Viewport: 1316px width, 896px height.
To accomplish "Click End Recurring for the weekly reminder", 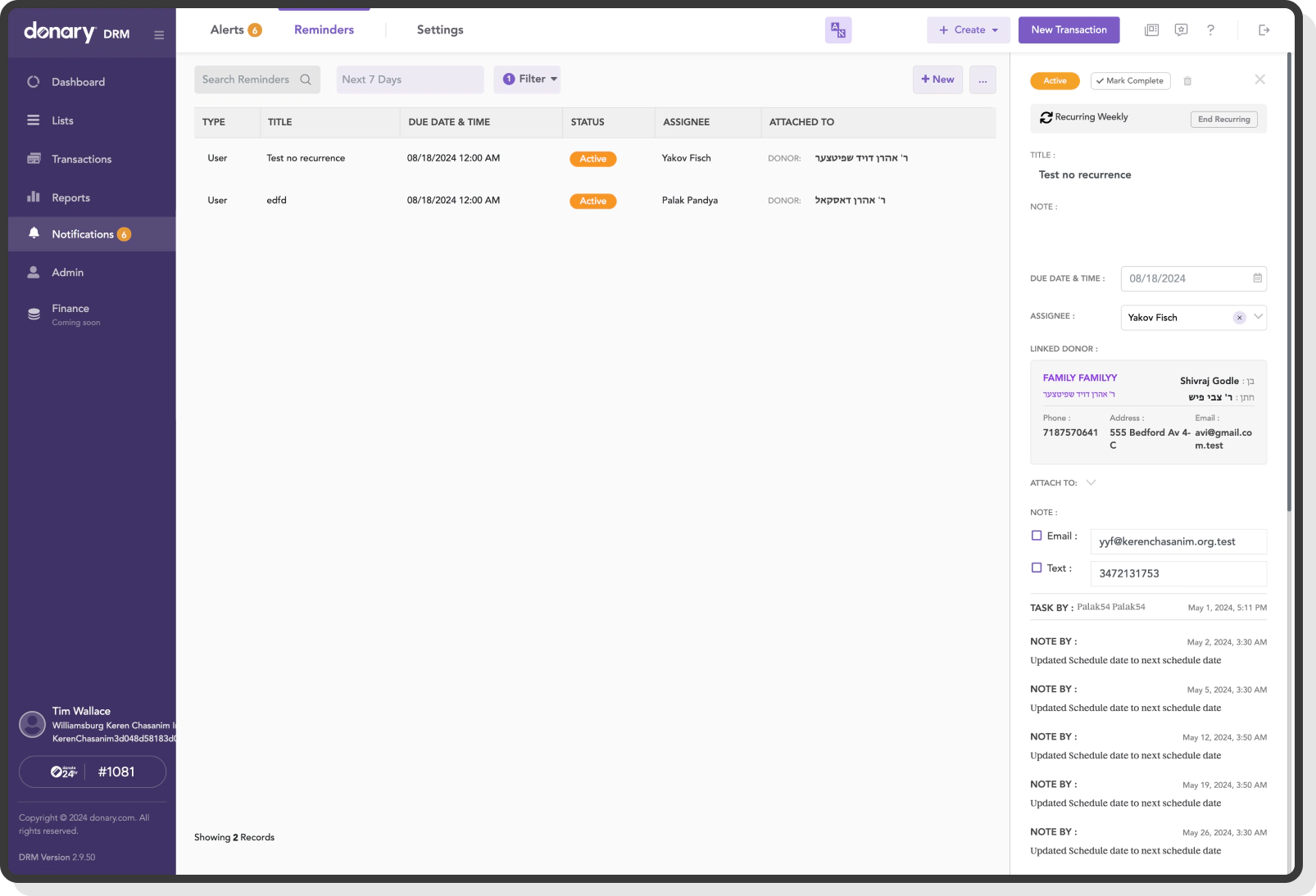I will click(1223, 119).
